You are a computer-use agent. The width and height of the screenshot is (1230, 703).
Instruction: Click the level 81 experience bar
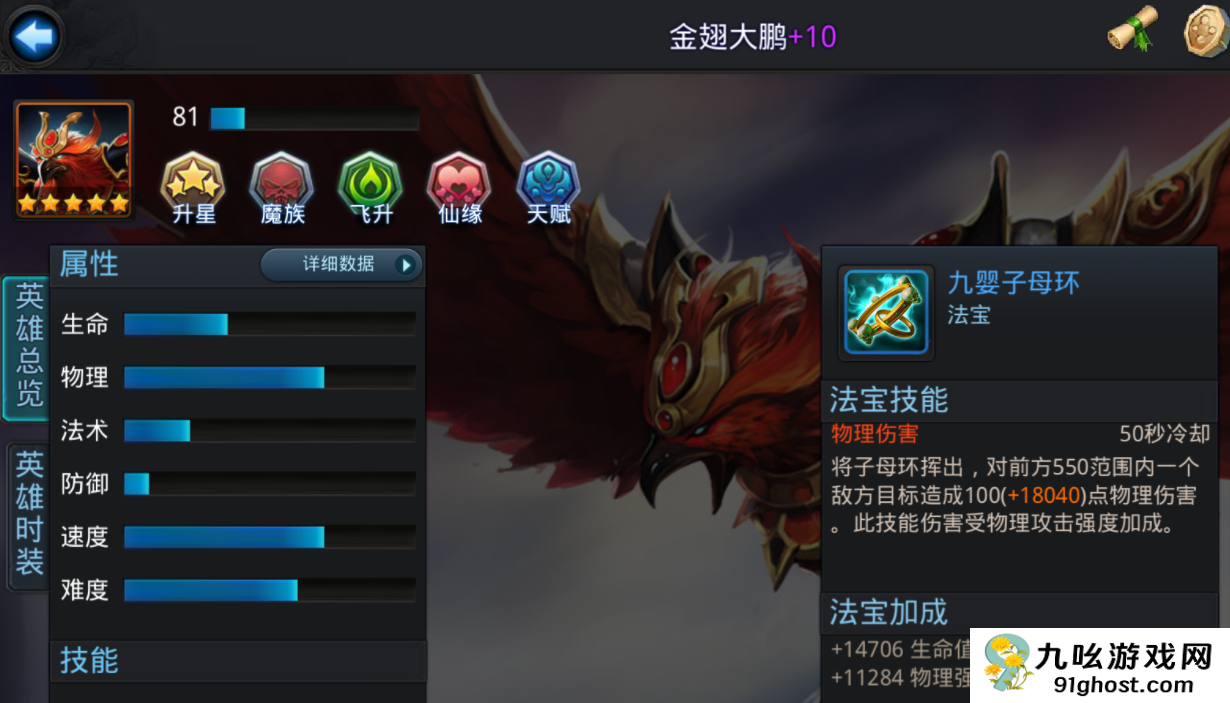pos(314,118)
